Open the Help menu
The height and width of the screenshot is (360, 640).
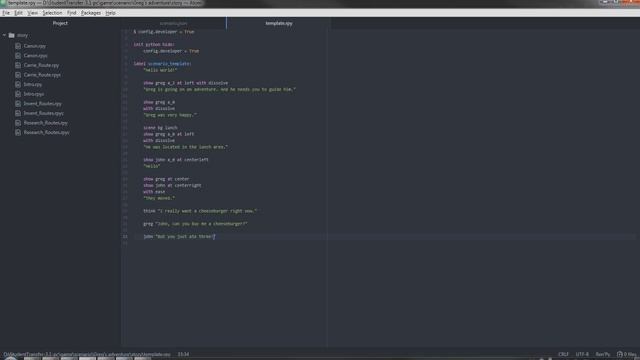tap(110, 13)
